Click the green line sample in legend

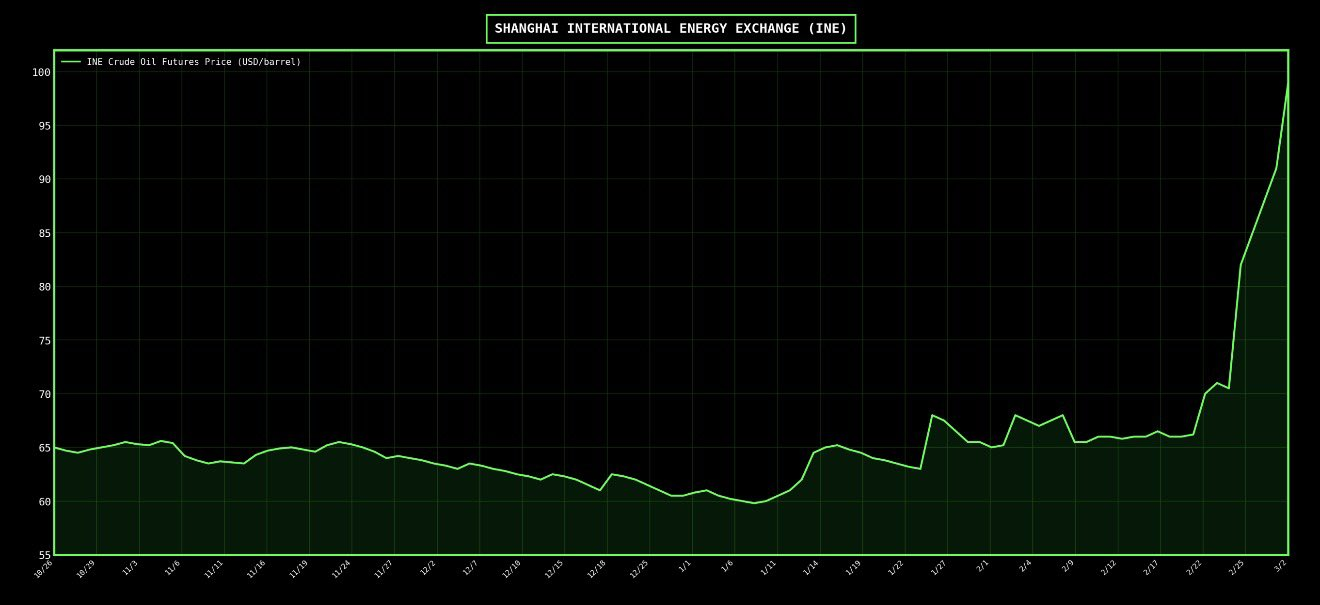pyautogui.click(x=71, y=62)
